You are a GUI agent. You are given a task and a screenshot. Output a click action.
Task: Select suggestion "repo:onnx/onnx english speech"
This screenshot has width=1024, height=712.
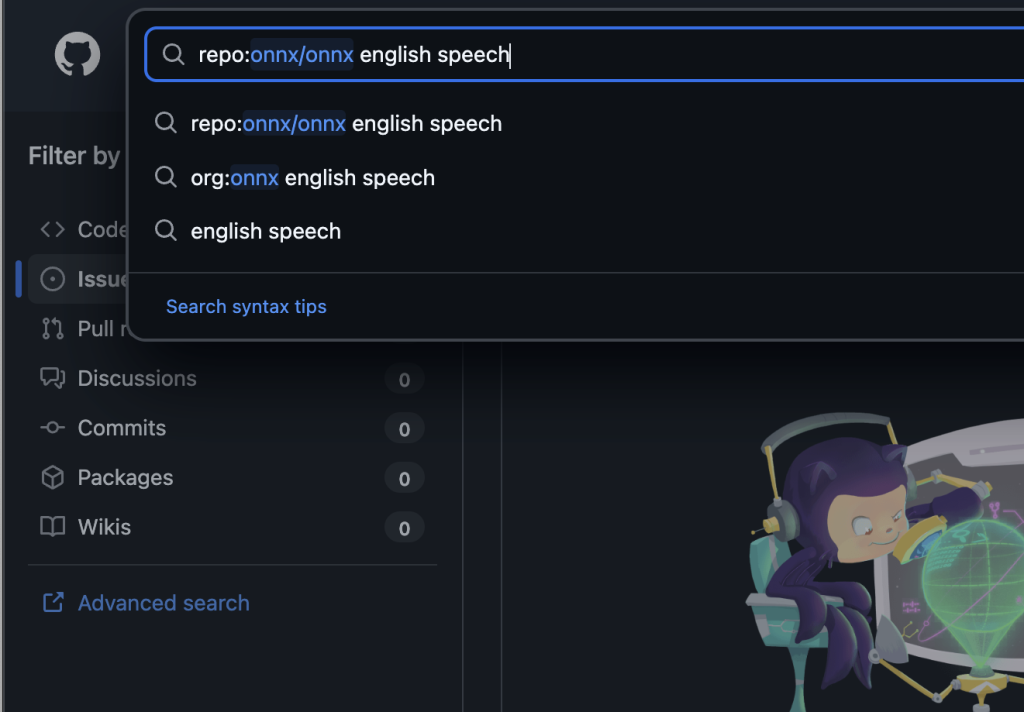[x=346, y=124]
